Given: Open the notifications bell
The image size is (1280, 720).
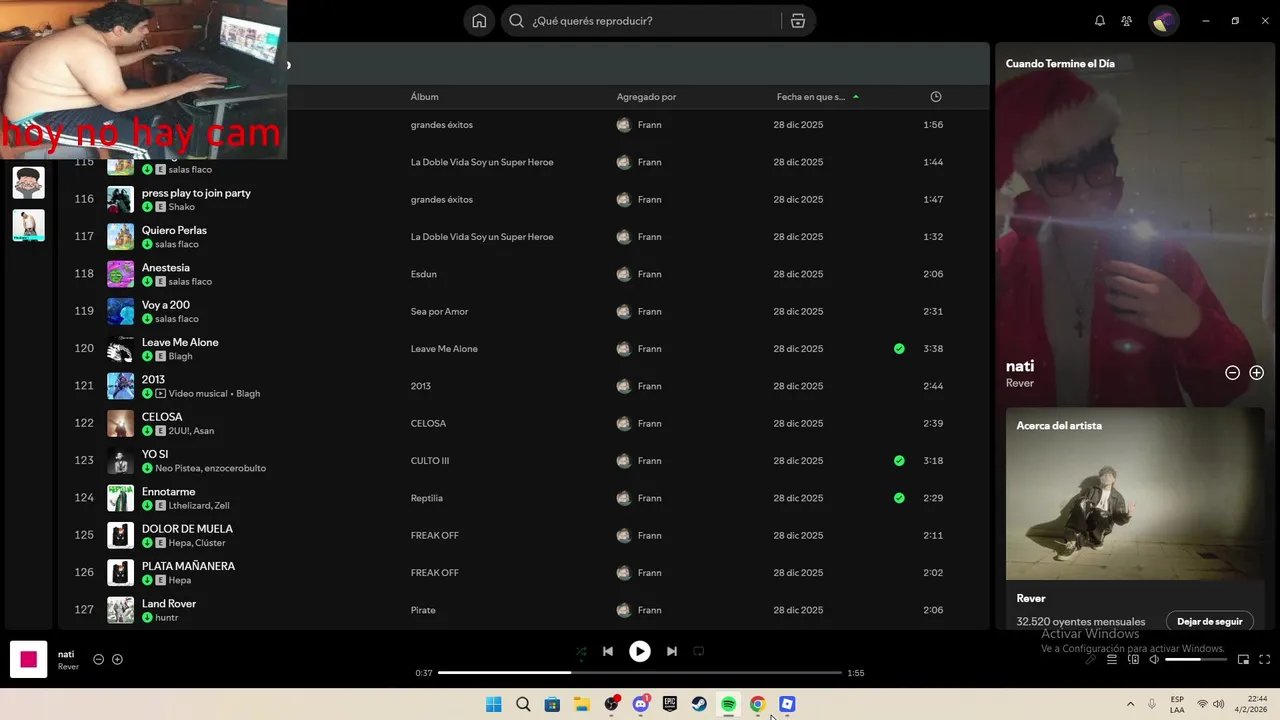Looking at the screenshot, I should (1100, 21).
